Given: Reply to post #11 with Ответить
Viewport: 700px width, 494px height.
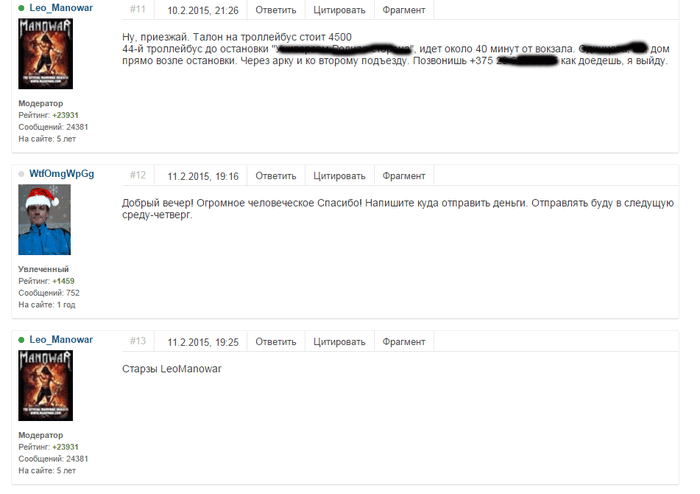Looking at the screenshot, I should (x=275, y=10).
